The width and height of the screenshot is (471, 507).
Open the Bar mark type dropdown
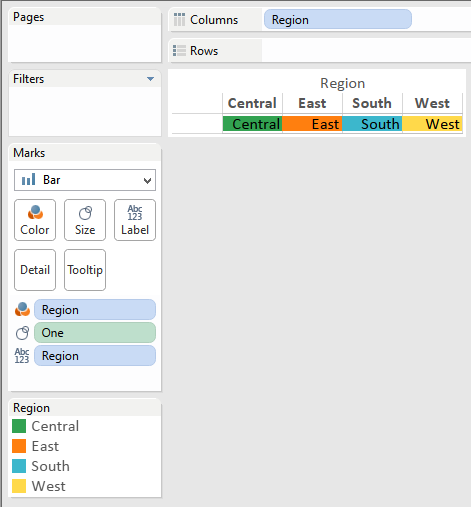(x=85, y=180)
